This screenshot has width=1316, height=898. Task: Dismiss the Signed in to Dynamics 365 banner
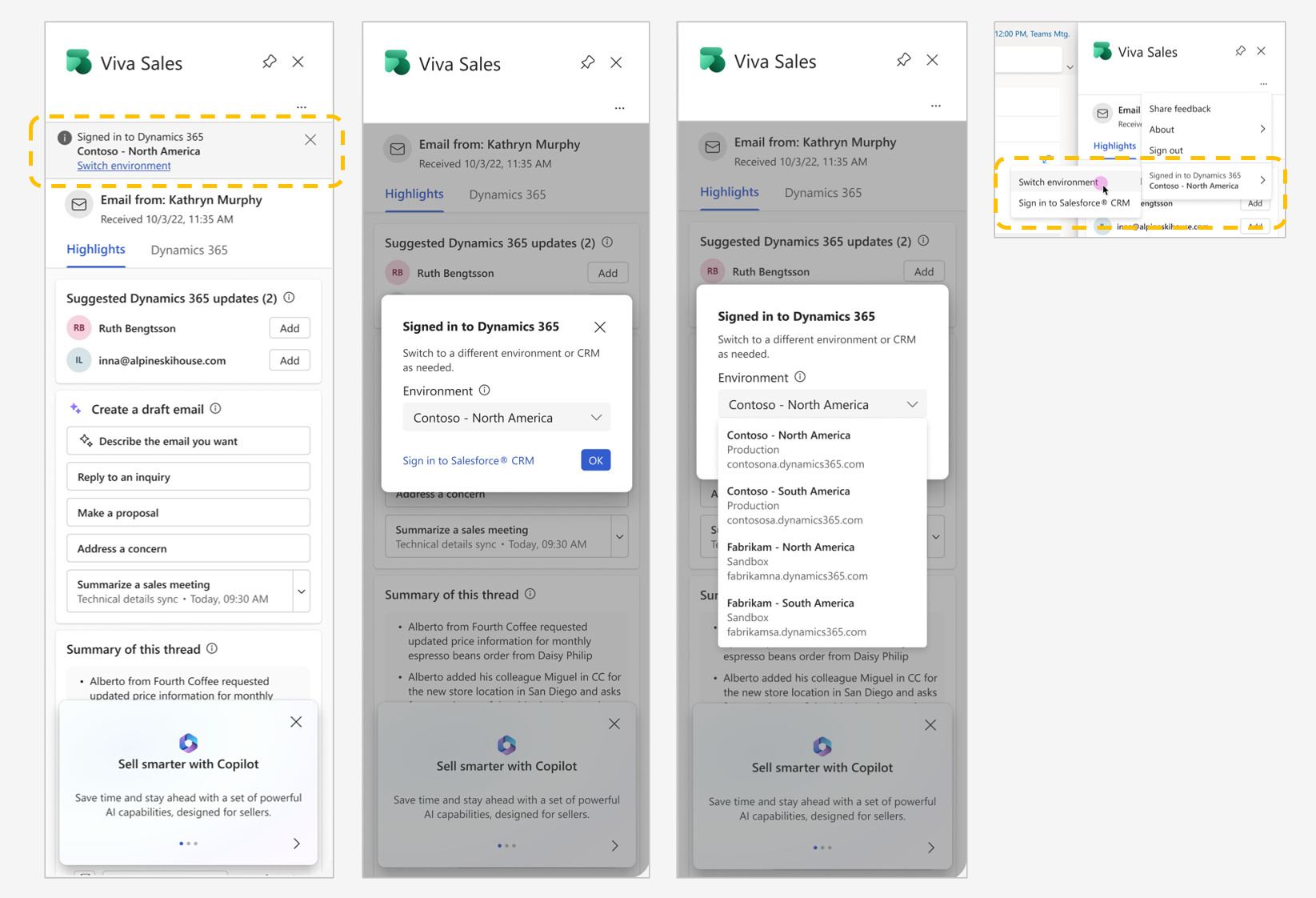coord(310,140)
